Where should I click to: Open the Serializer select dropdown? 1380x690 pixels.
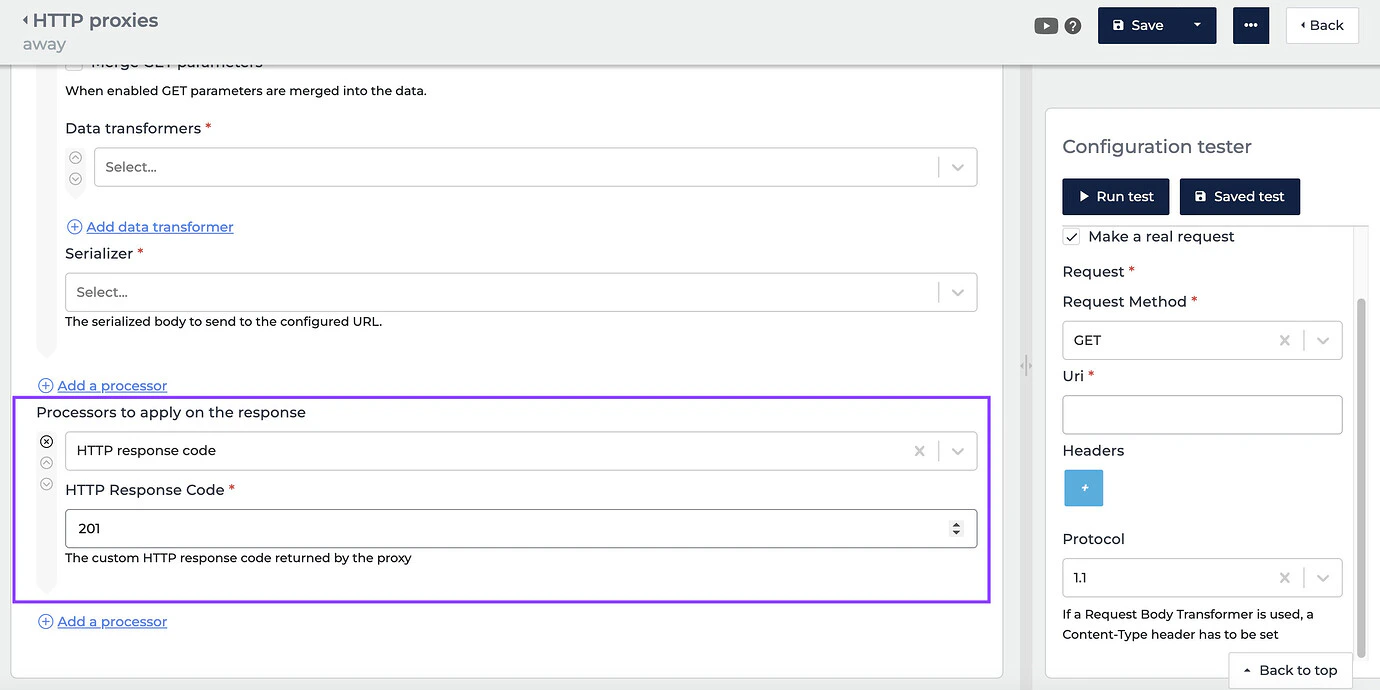coord(521,292)
